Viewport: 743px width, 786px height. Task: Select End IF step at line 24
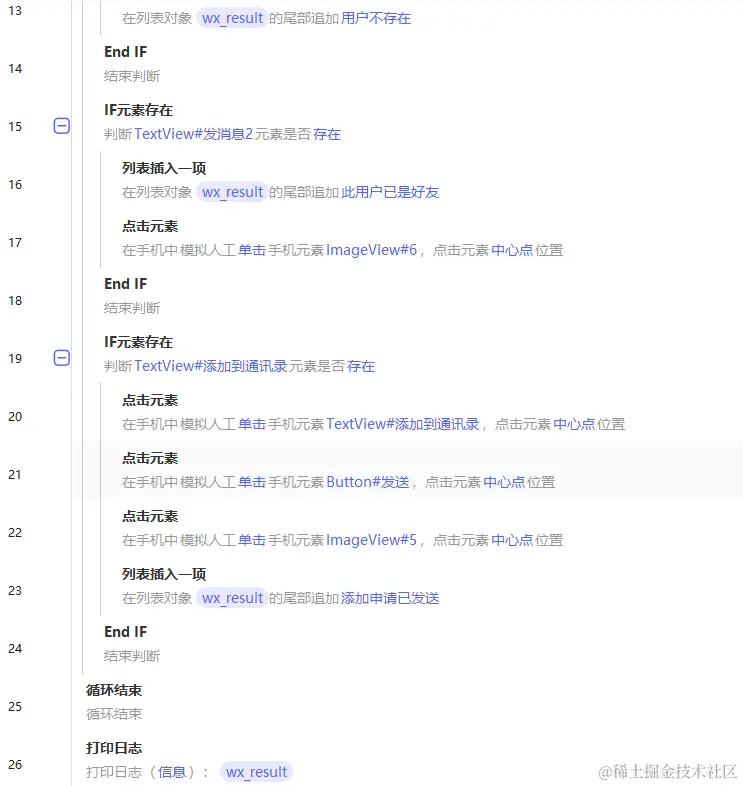pyautogui.click(x=125, y=632)
